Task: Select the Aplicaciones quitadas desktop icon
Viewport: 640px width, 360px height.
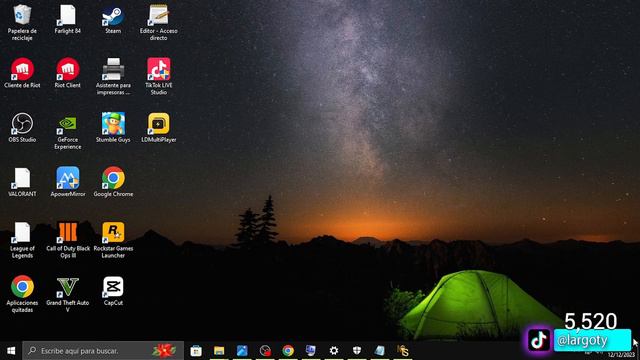Action: coord(22,295)
